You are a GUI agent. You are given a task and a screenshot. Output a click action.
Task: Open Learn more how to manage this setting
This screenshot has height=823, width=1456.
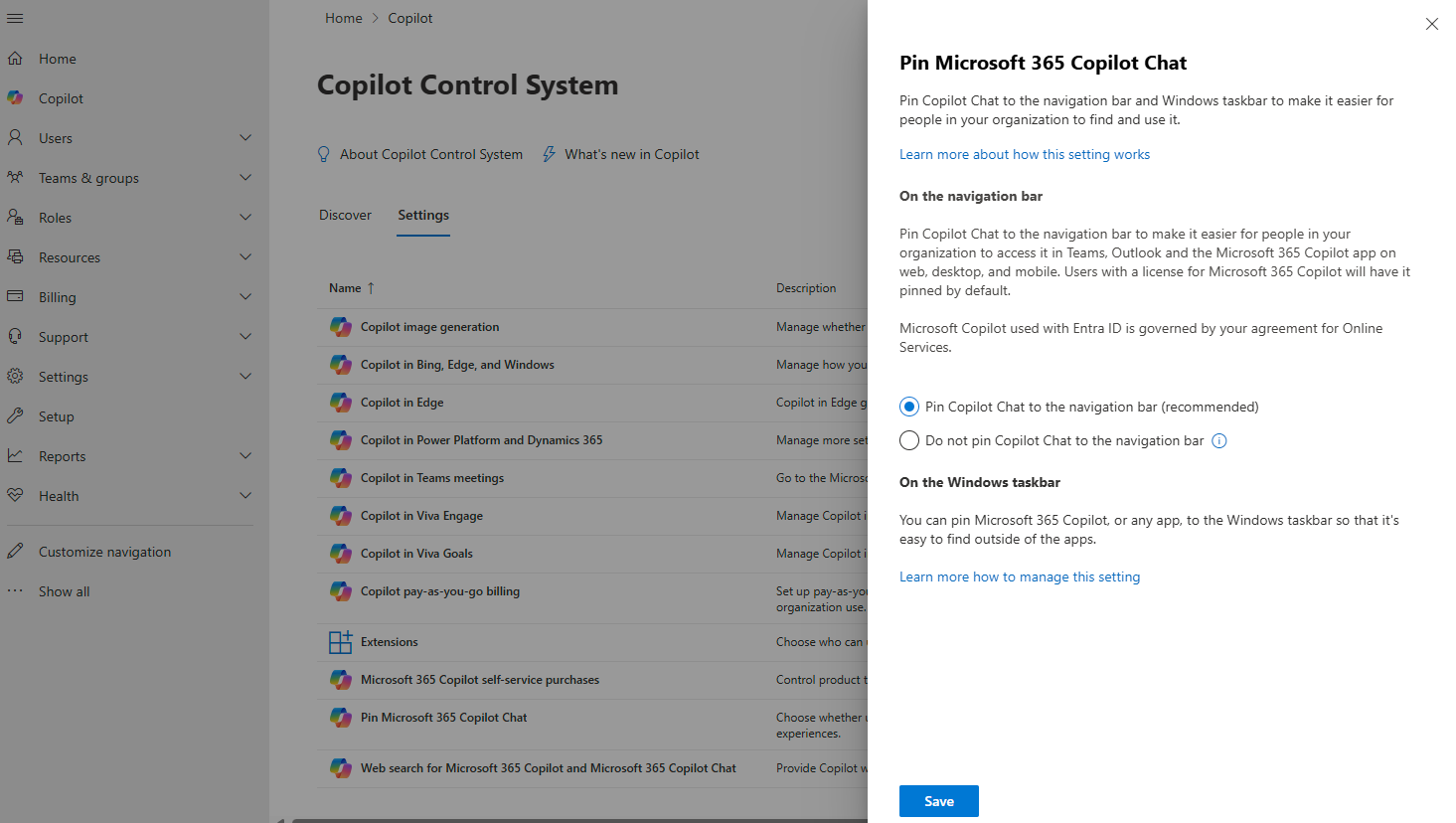click(1020, 576)
